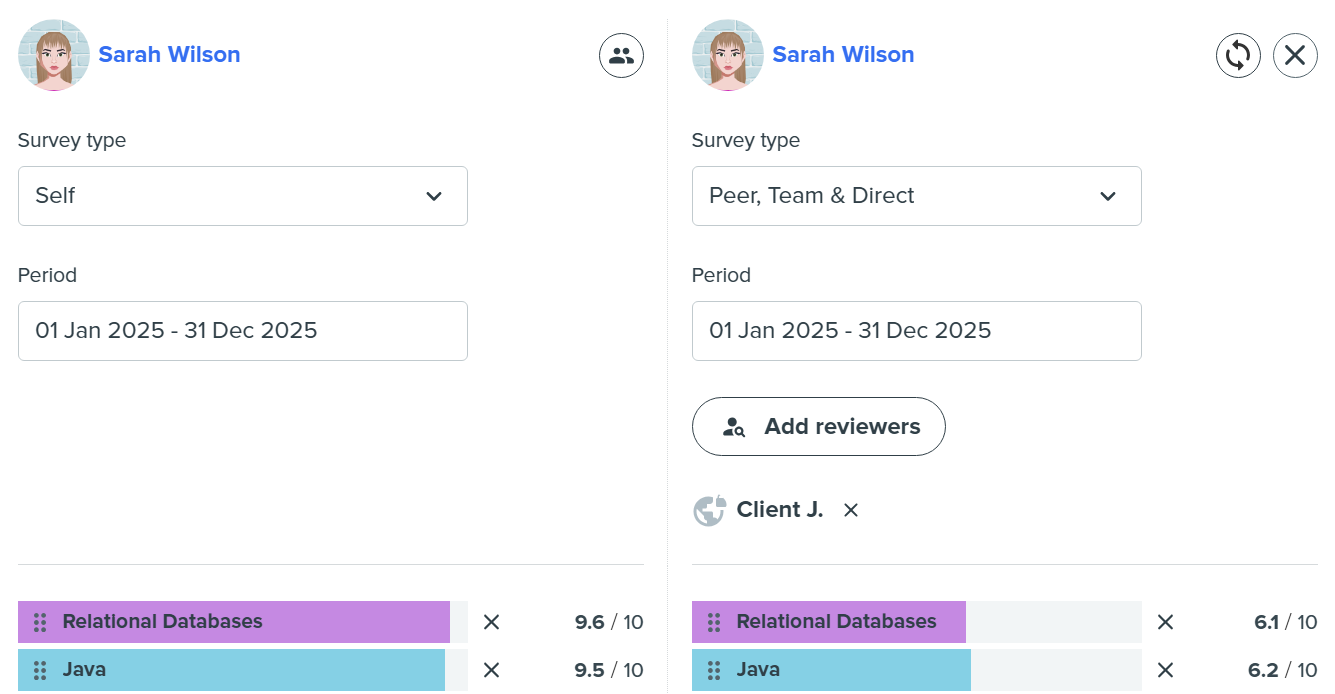
Task: Open the Peer, Team & Direct dropdown
Action: click(916, 196)
